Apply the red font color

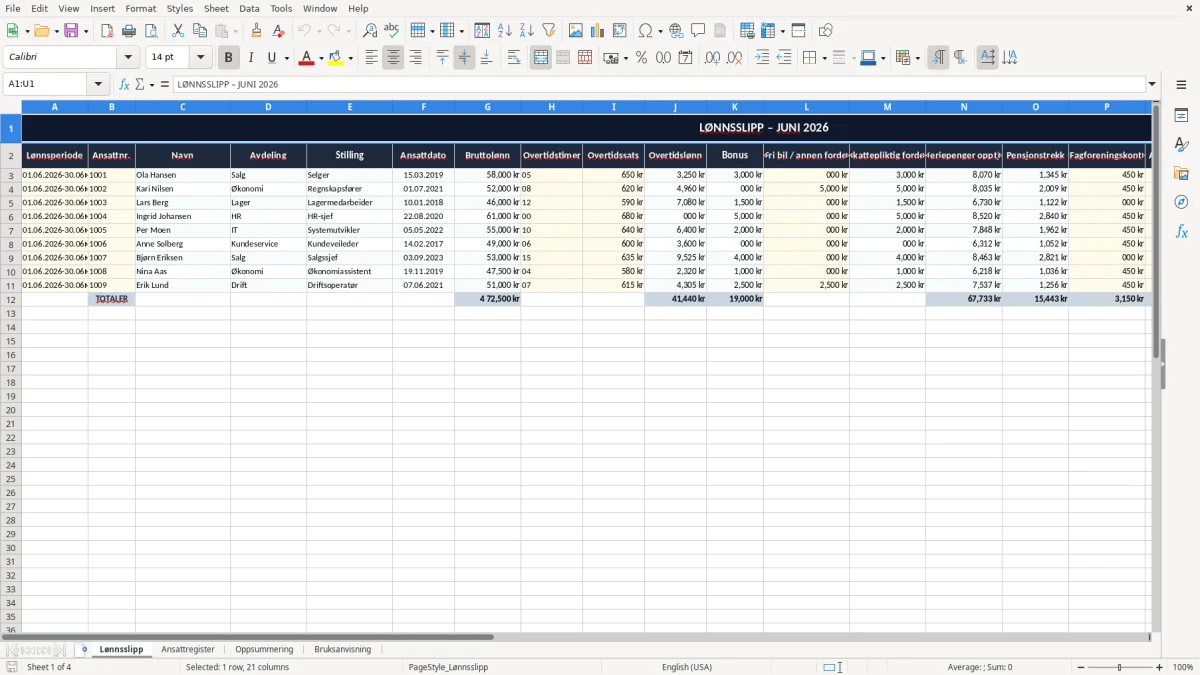tap(306, 58)
